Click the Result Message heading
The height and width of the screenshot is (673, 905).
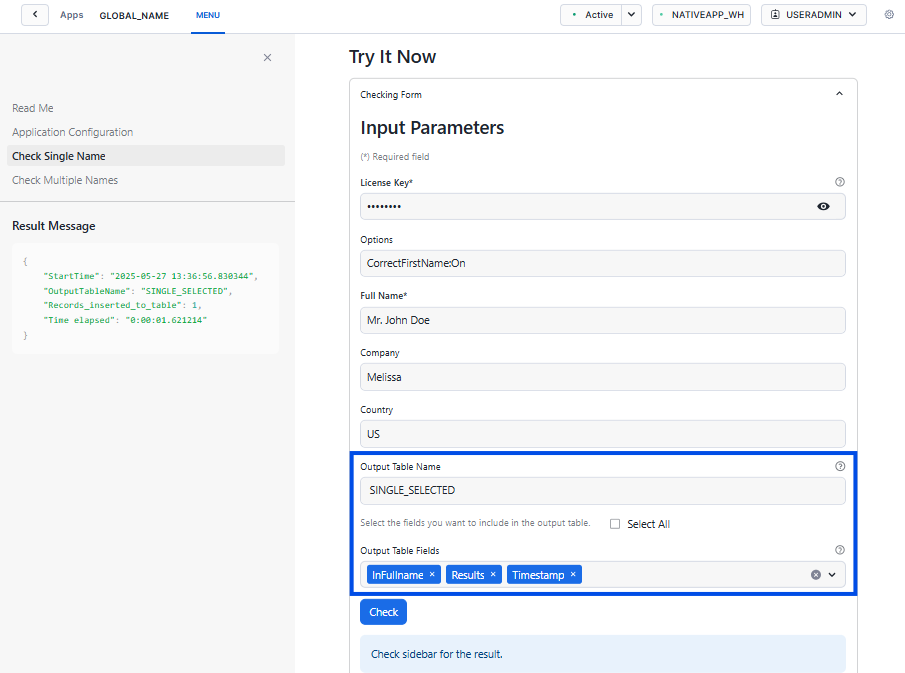(x=54, y=226)
